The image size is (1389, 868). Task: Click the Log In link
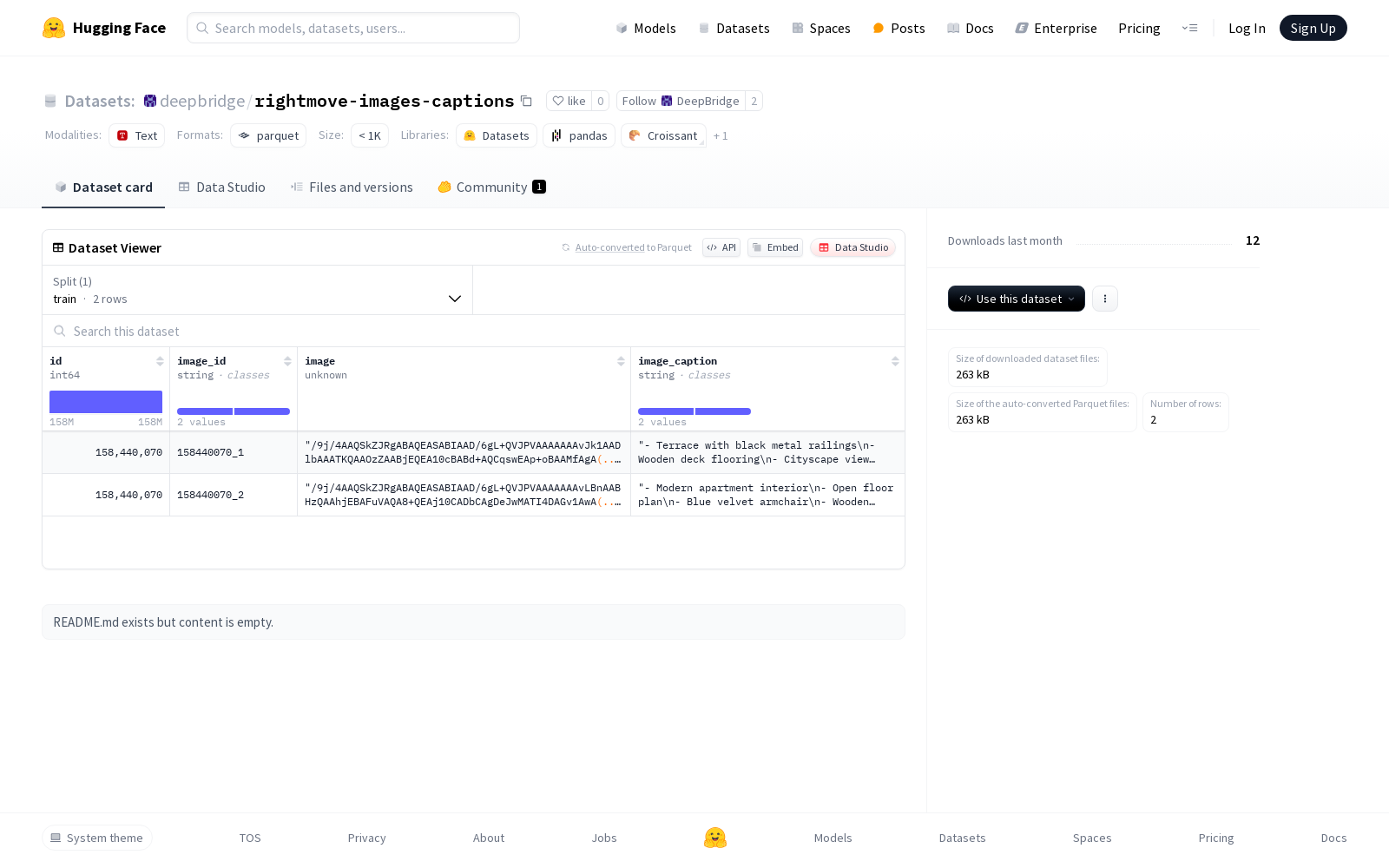pyautogui.click(x=1247, y=28)
